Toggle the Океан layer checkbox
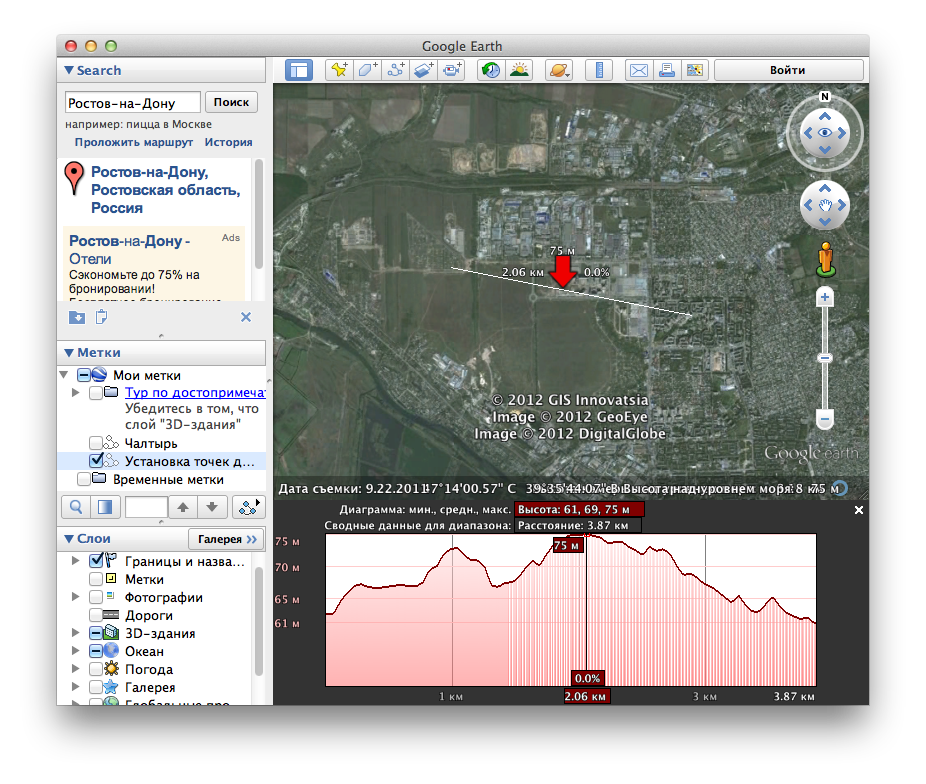Screen dimensions: 926x784 click(x=96, y=651)
